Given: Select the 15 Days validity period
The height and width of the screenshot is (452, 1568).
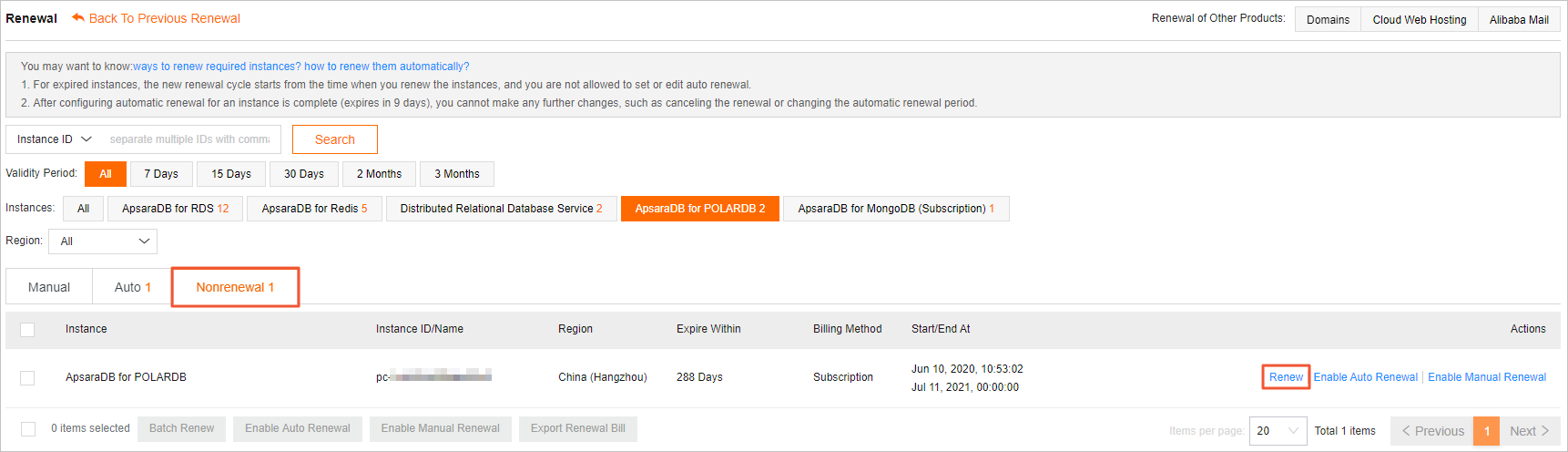Looking at the screenshot, I should [231, 174].
